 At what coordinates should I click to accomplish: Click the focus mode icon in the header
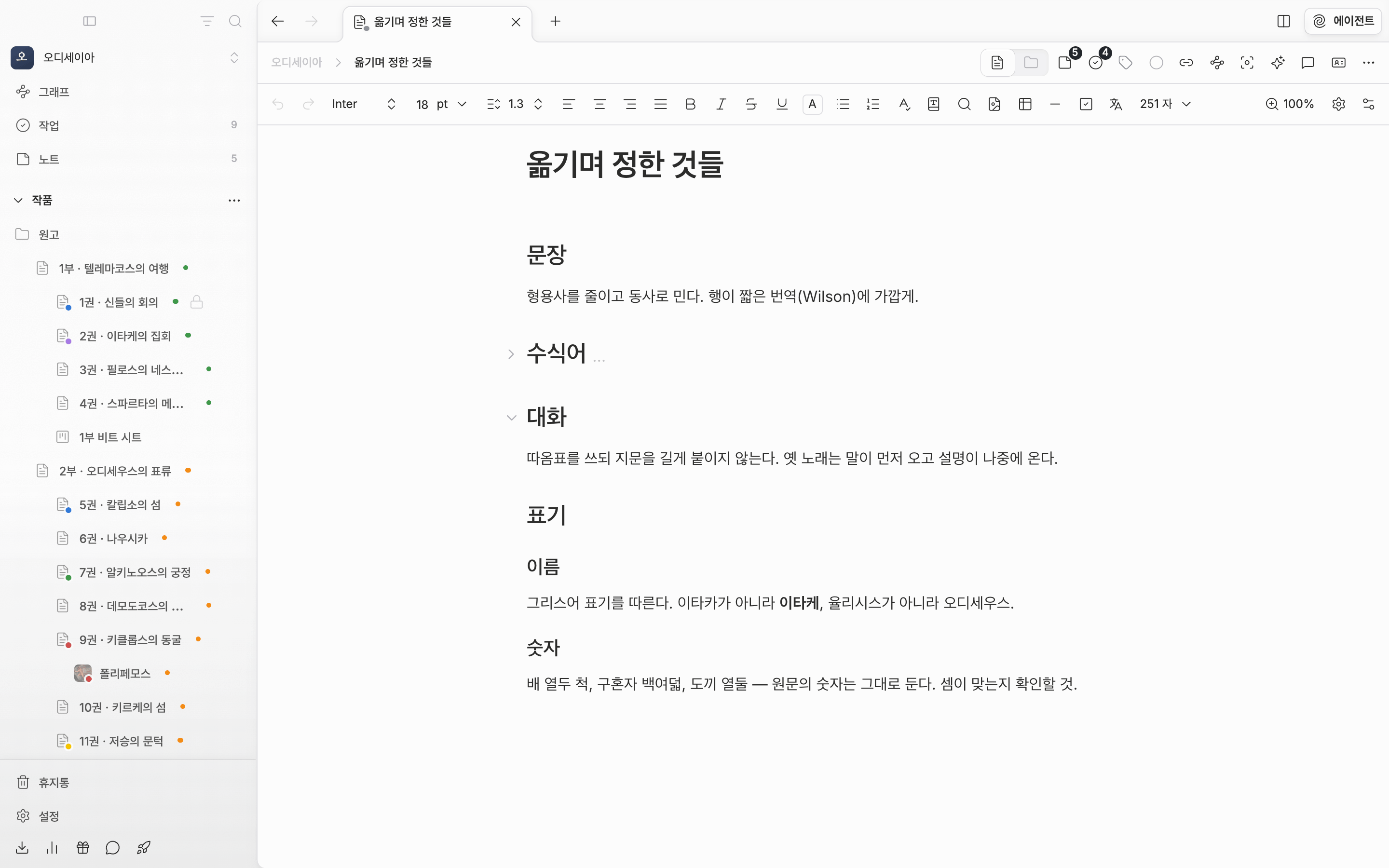(x=1247, y=63)
